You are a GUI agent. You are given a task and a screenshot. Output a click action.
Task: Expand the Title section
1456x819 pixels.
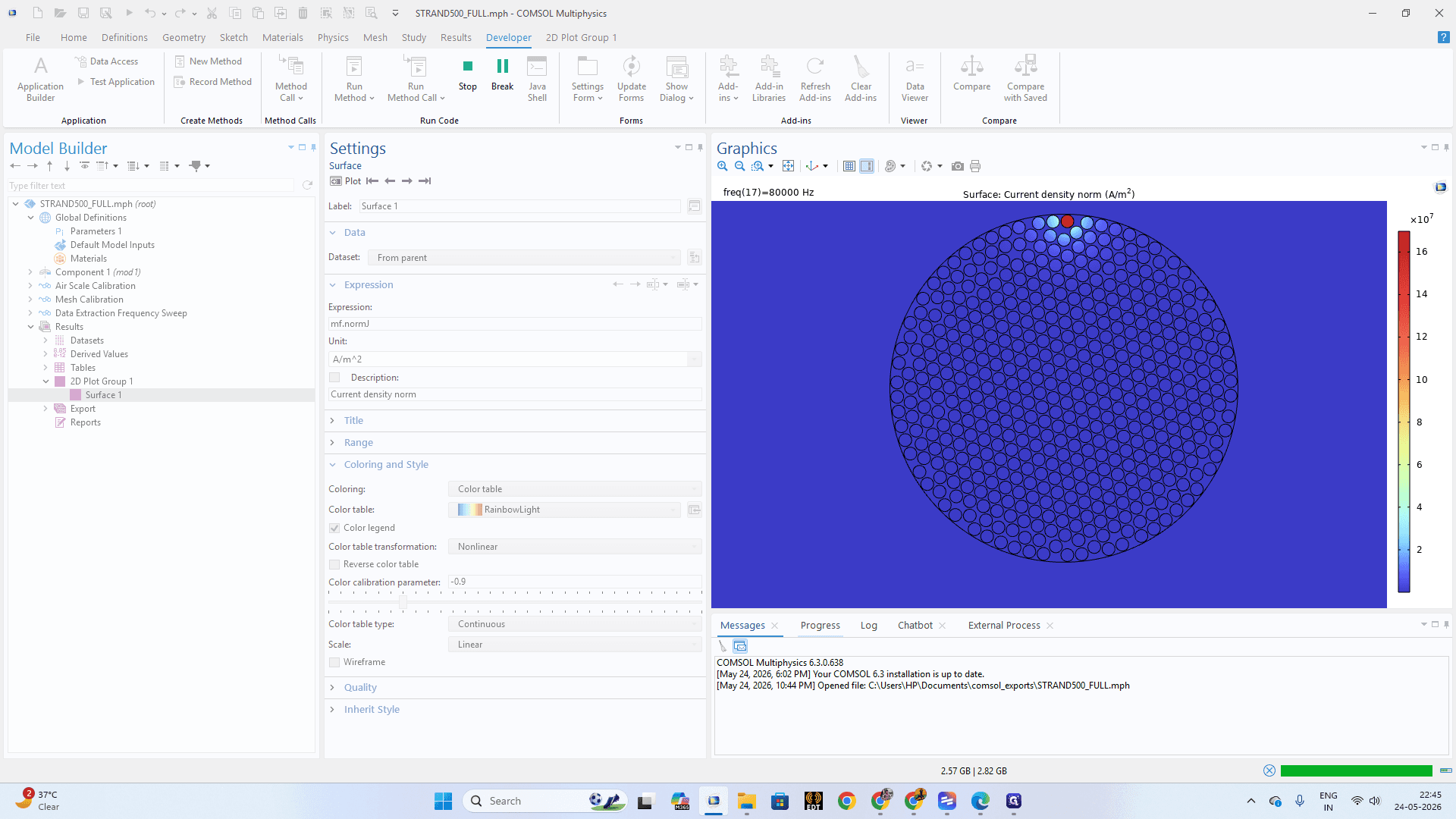353,420
